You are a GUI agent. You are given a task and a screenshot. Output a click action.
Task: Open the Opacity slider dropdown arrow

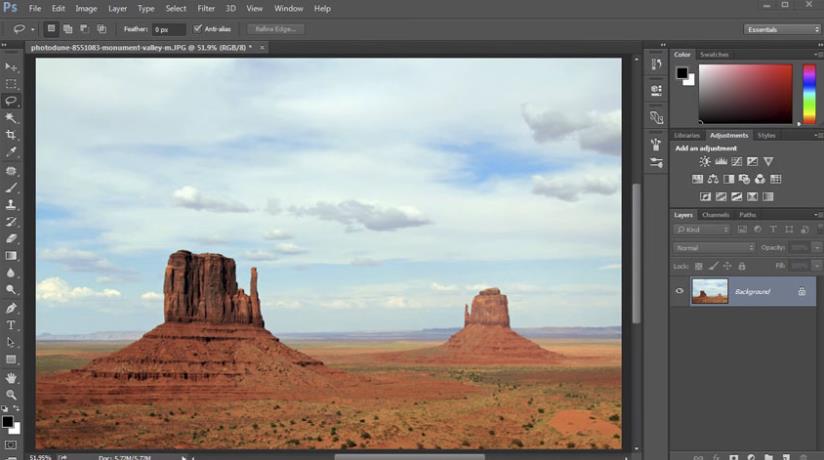click(x=817, y=248)
